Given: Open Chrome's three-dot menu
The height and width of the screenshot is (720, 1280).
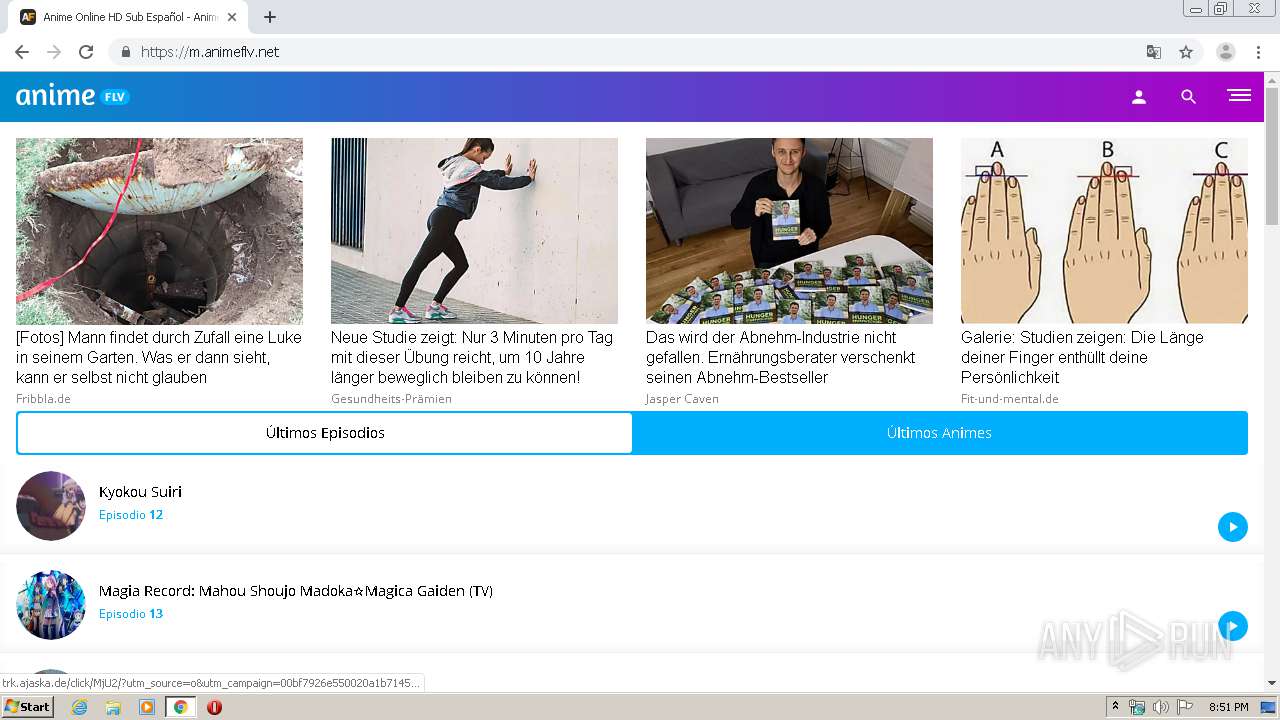Looking at the screenshot, I should [x=1258, y=52].
